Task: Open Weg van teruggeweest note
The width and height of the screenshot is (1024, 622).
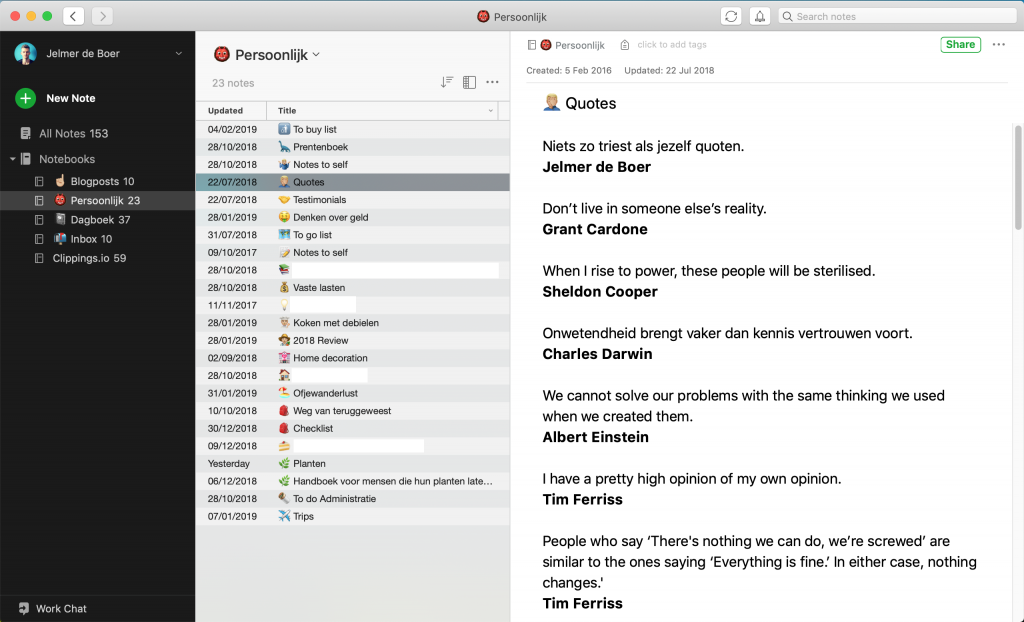Action: click(353, 411)
